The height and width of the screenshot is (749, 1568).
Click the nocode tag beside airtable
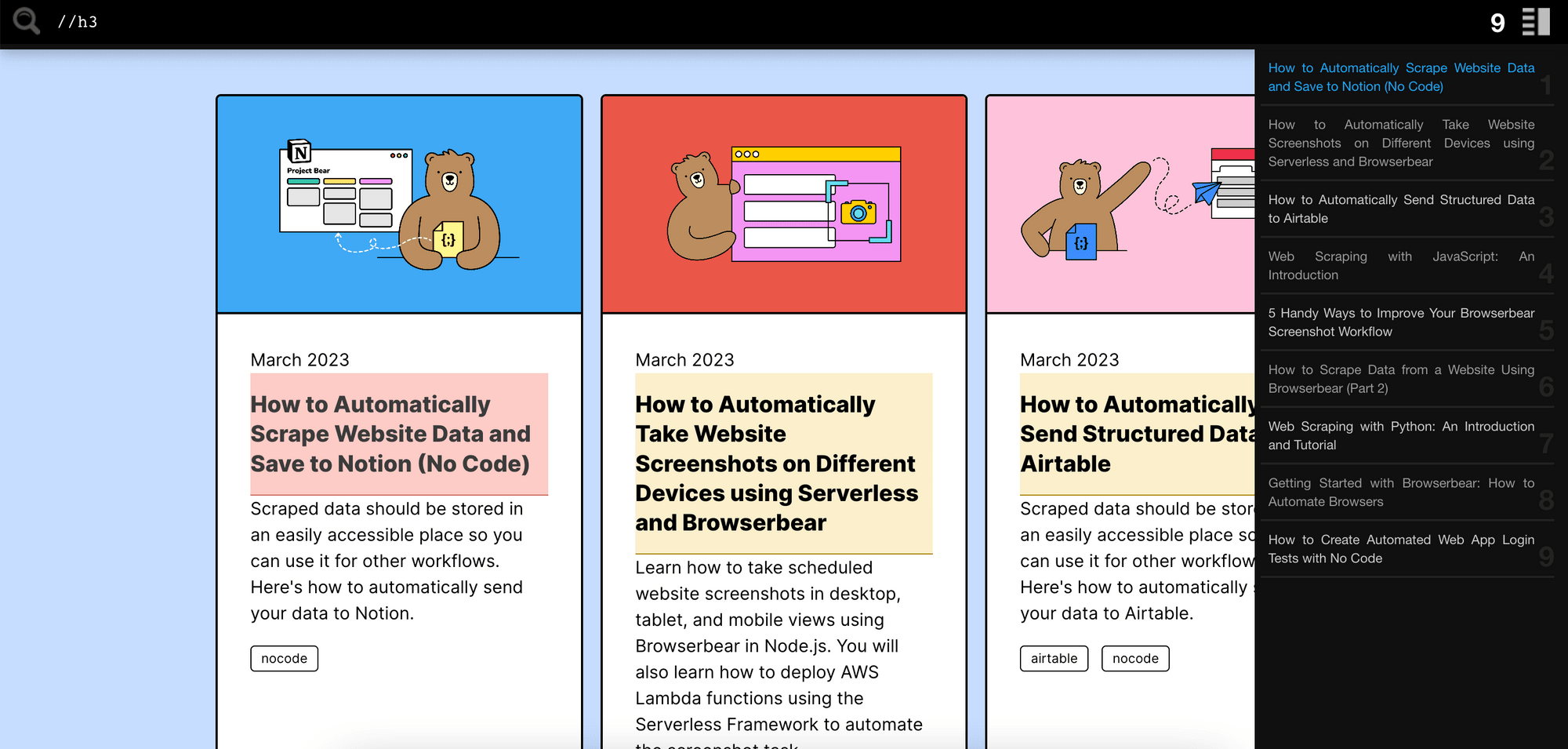[x=1135, y=659]
